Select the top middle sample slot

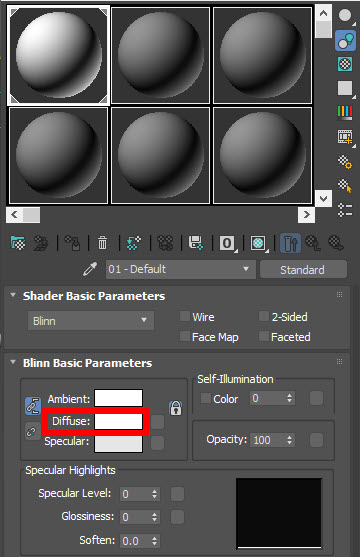click(x=161, y=55)
